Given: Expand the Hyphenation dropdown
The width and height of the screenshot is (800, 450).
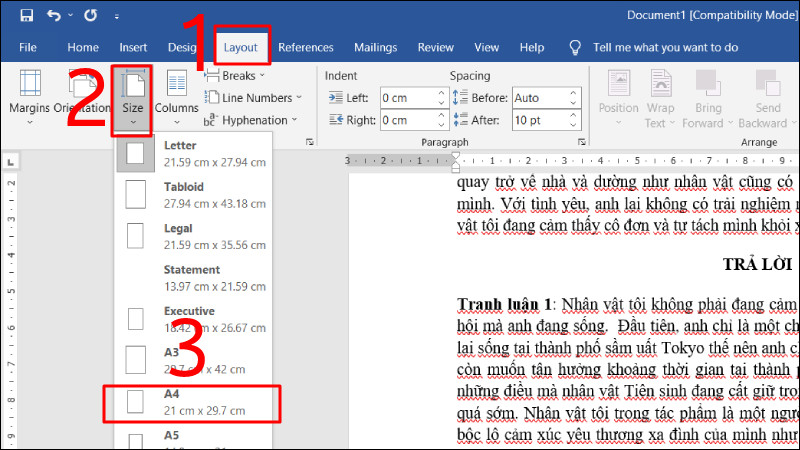Looking at the screenshot, I should (252, 120).
